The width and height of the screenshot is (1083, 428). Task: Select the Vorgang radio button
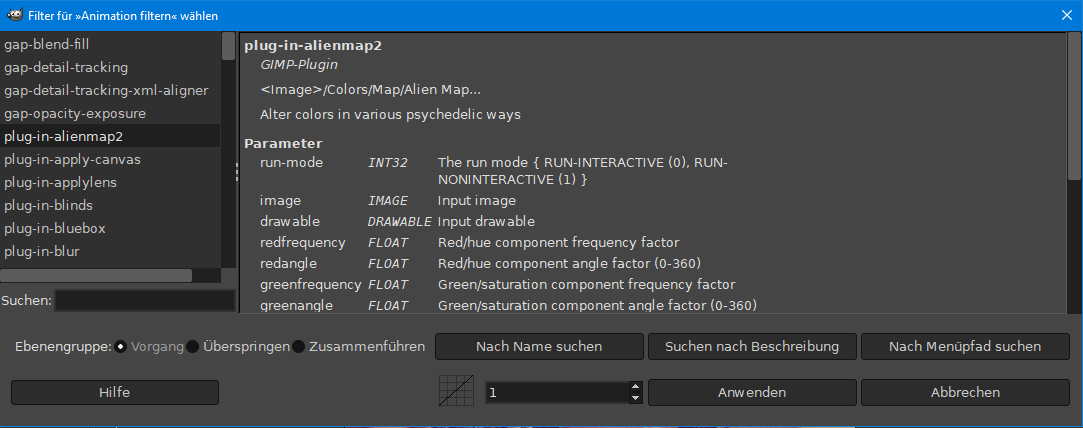(x=121, y=347)
